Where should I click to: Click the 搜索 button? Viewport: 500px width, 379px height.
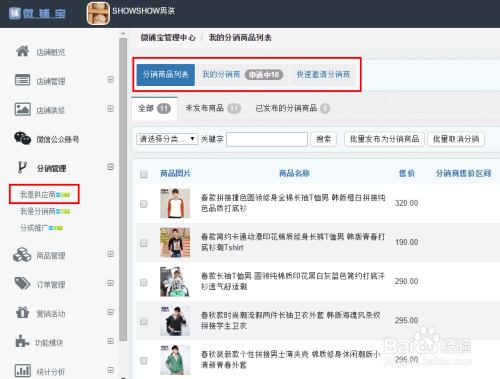click(x=323, y=139)
